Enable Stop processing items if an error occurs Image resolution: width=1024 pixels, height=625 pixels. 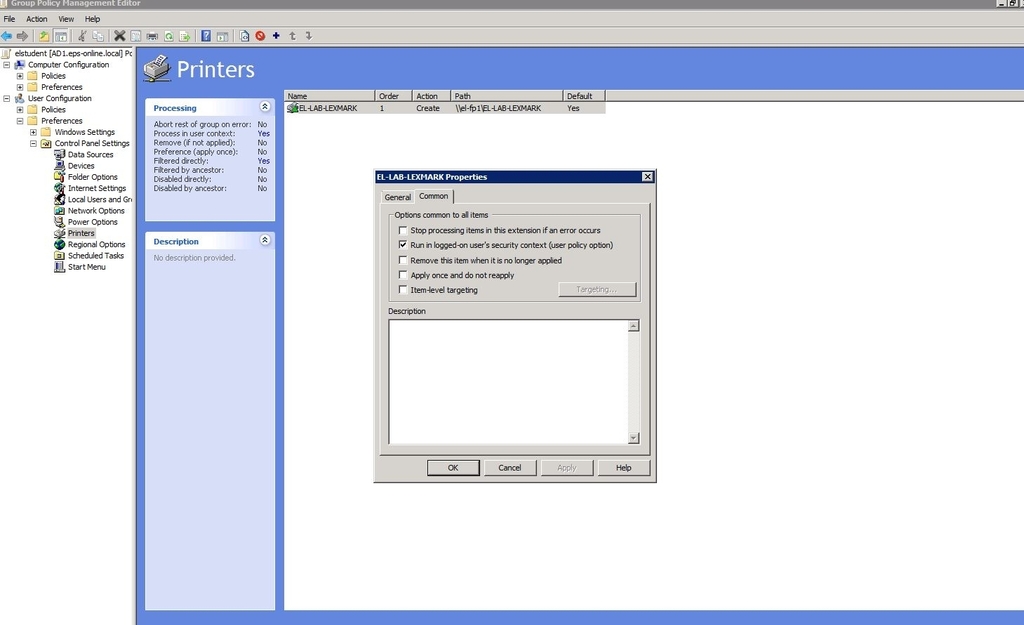(404, 230)
